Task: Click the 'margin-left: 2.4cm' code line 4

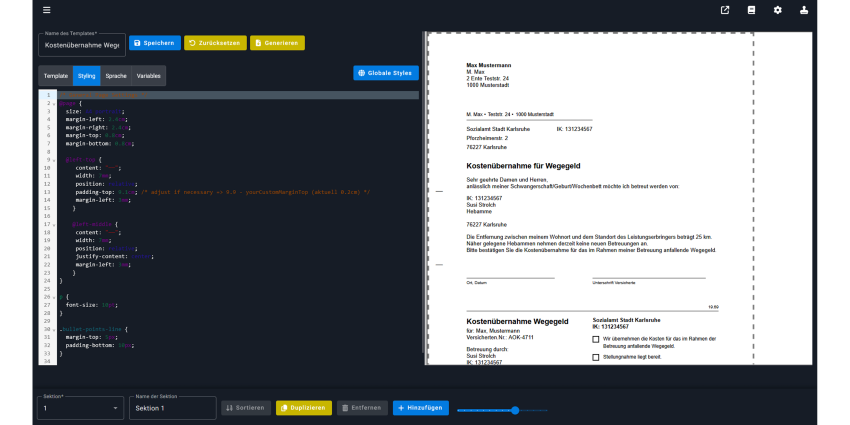Action: pyautogui.click(x=97, y=119)
